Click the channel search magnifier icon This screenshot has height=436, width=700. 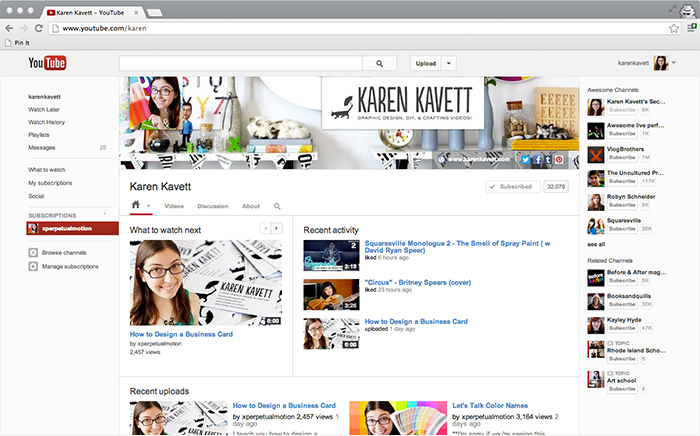(x=277, y=206)
